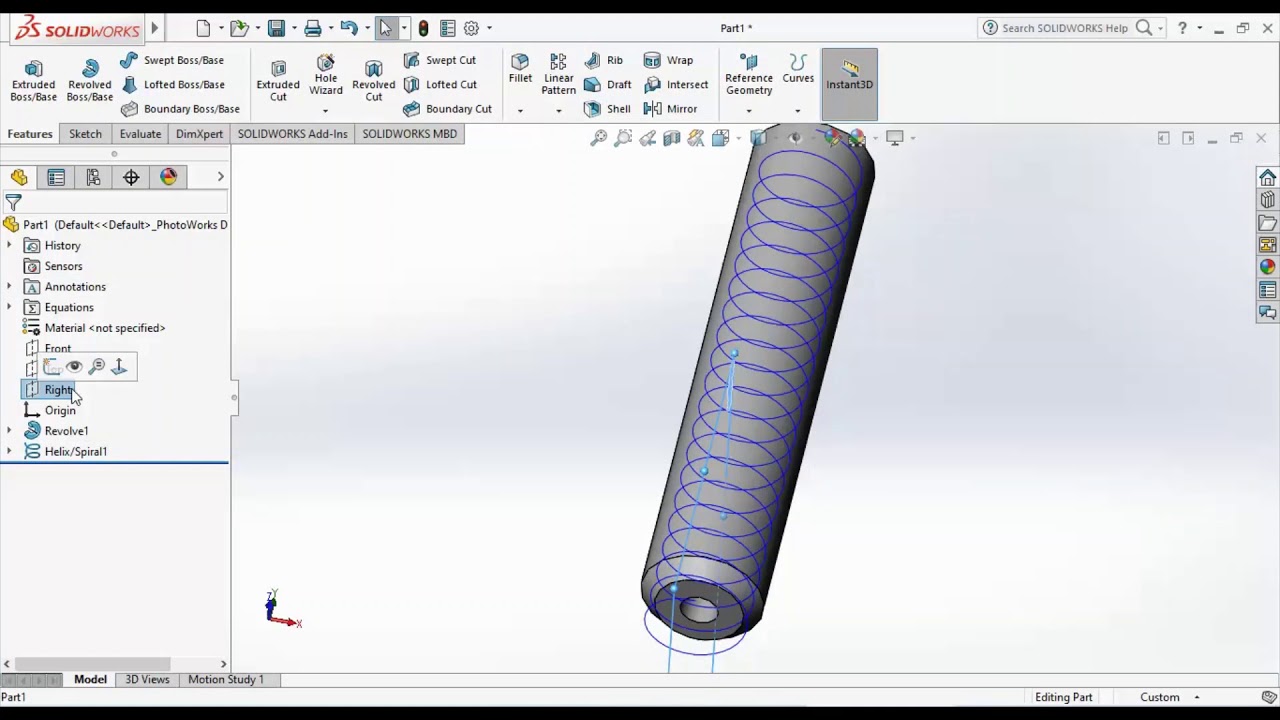This screenshot has width=1280, height=720.
Task: Open the Curves tool
Action: (x=798, y=69)
